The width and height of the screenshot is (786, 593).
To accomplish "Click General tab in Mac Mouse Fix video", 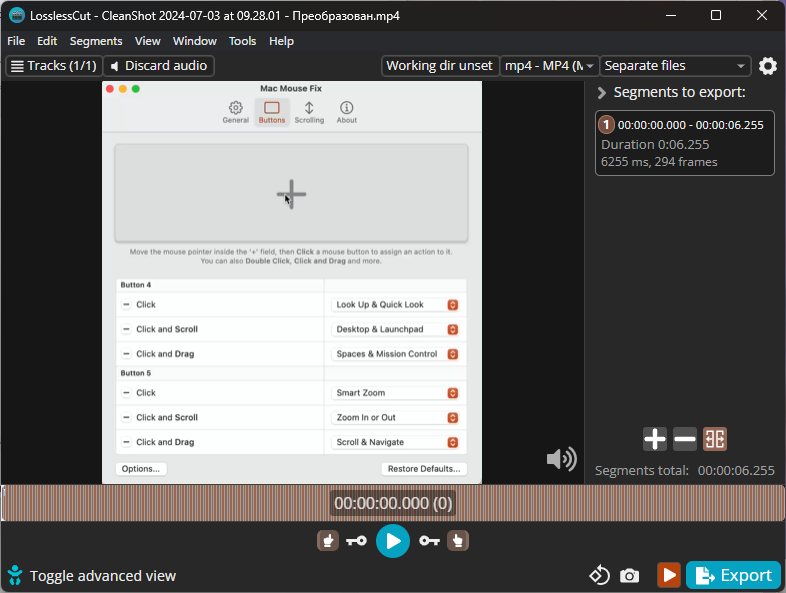I will (x=236, y=112).
